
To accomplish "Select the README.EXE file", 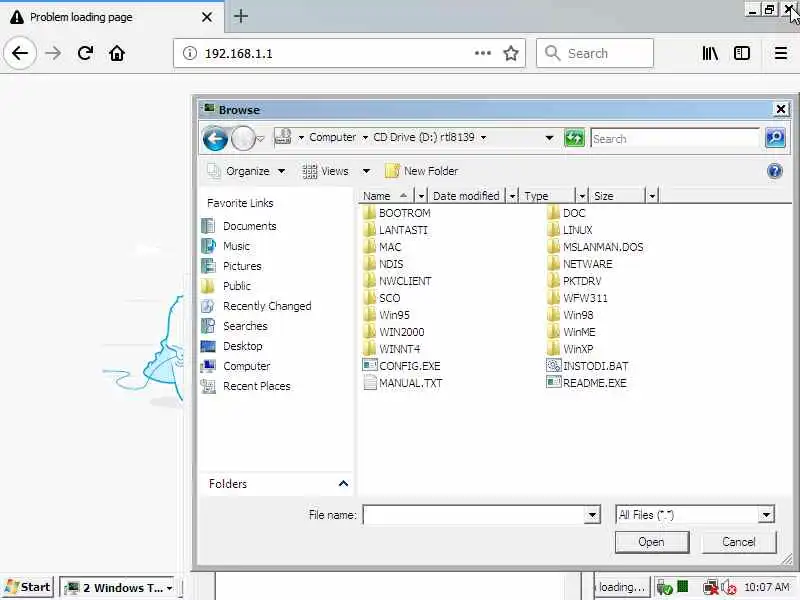I will pos(587,383).
